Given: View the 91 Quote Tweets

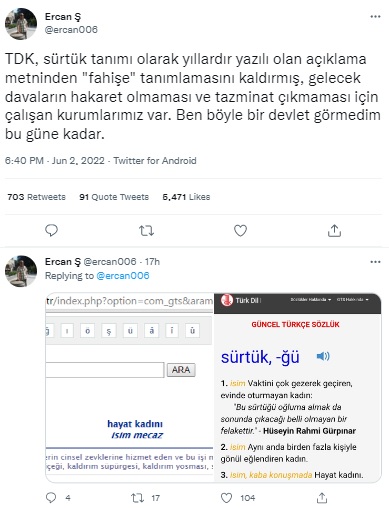Looking at the screenshot, I should tap(114, 197).
